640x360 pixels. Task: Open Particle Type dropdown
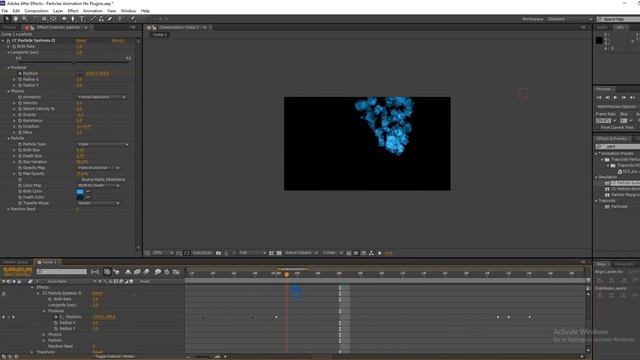[103, 144]
